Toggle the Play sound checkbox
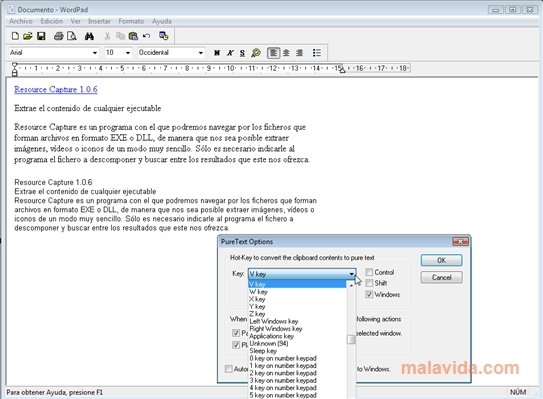The height and width of the screenshot is (399, 543). [x=236, y=345]
